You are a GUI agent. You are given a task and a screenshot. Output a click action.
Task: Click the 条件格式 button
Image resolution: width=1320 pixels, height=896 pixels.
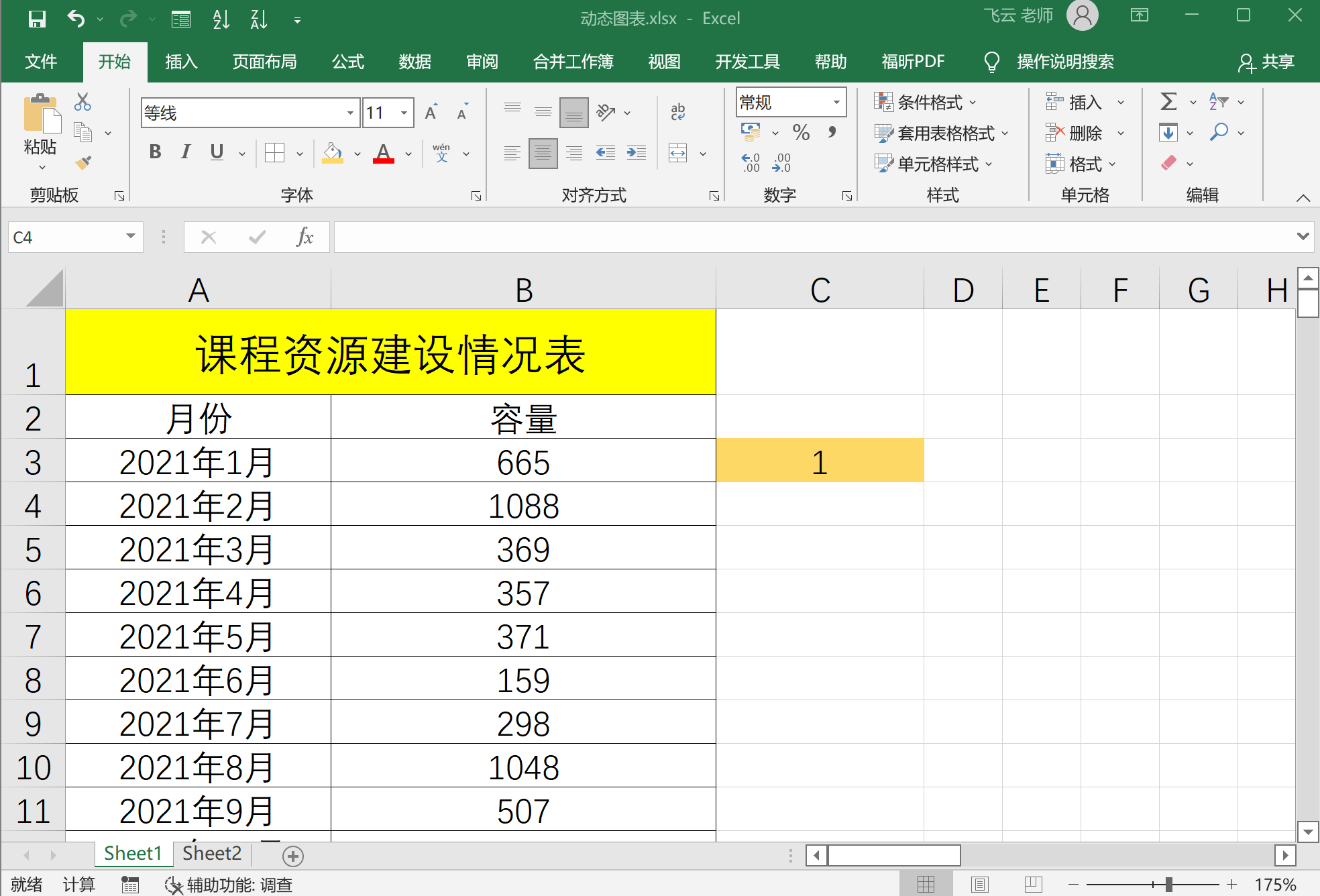pyautogui.click(x=925, y=102)
